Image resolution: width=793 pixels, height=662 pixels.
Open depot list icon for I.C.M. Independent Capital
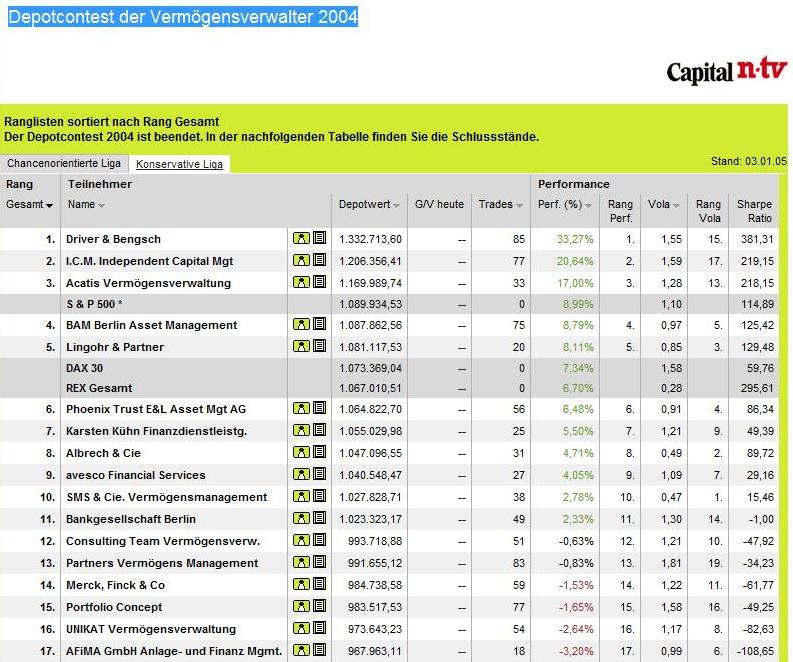coord(319,260)
